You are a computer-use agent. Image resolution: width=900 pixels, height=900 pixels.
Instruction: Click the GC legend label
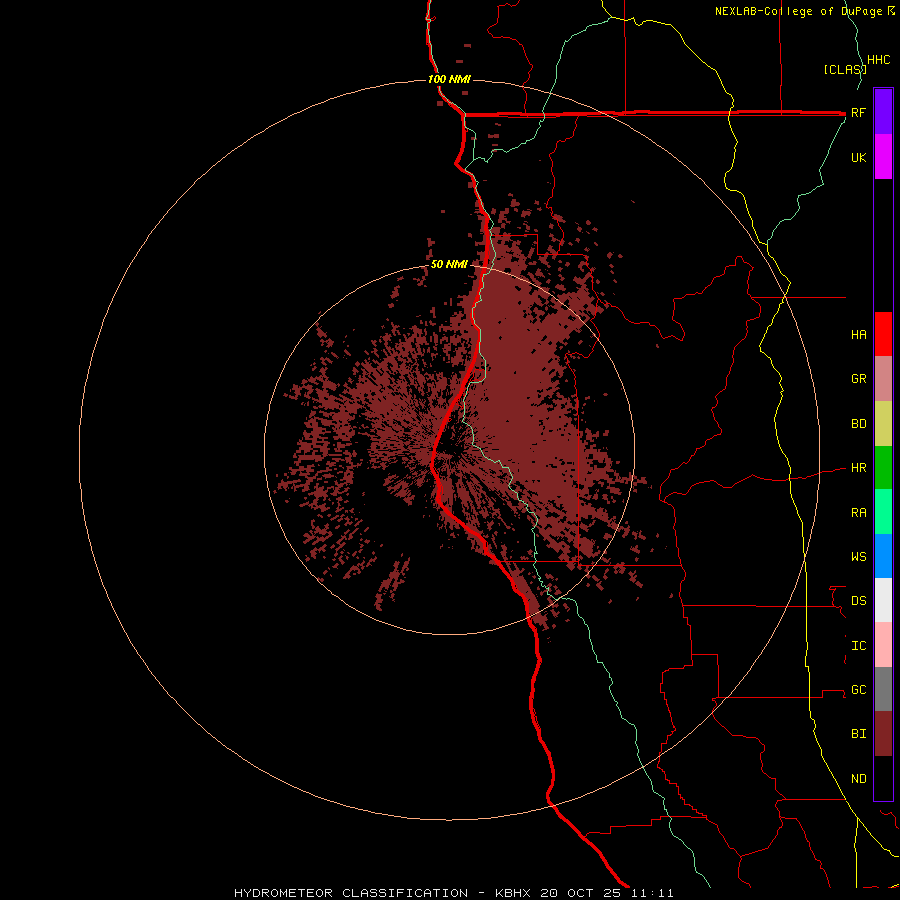pos(858,690)
